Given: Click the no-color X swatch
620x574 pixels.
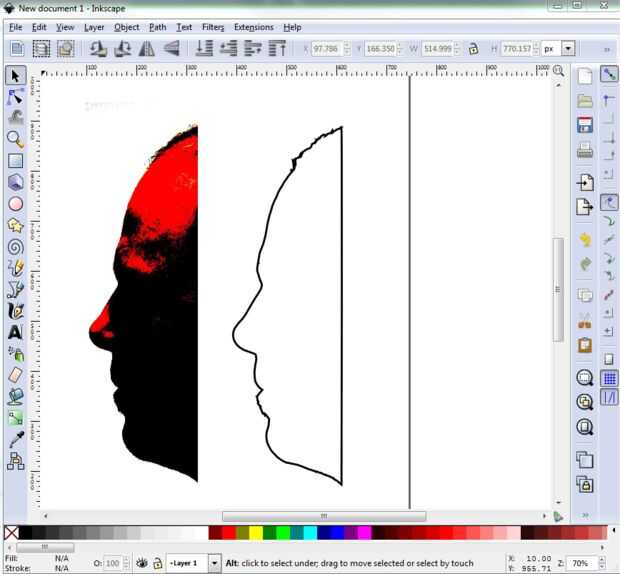Looking at the screenshot, I should [x=11, y=533].
